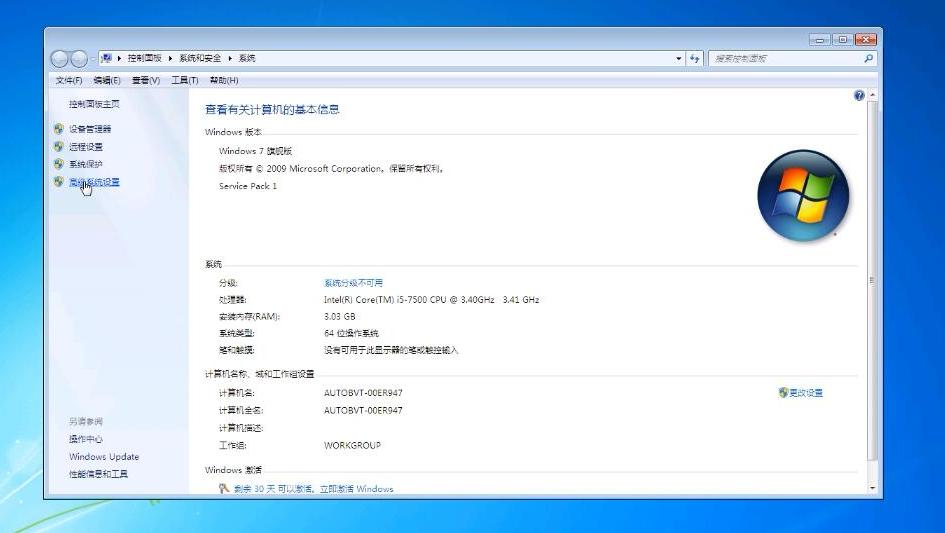Open 高级系统设置 link
Viewport: 945px width, 533px height.
pos(94,182)
